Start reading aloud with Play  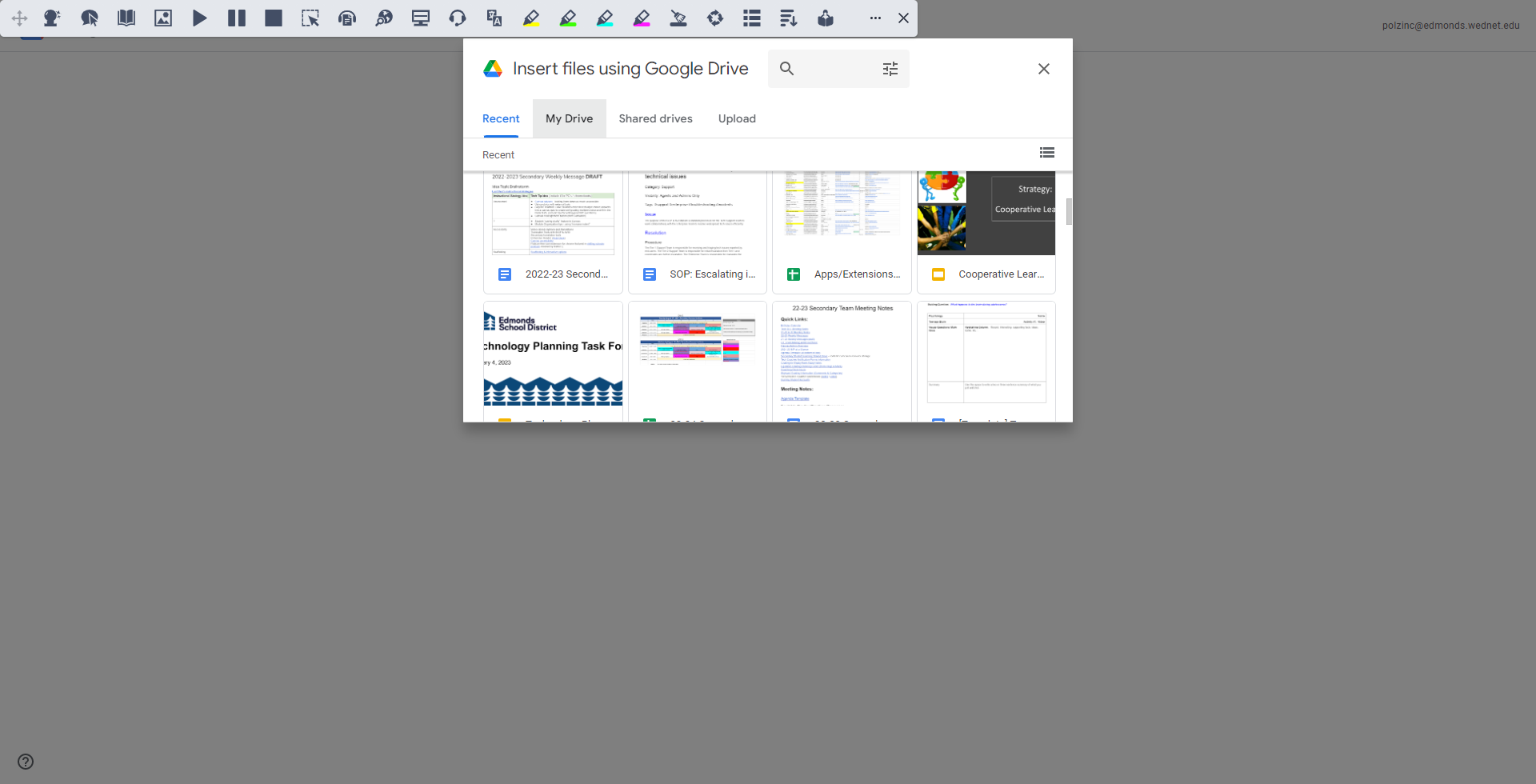click(x=200, y=18)
